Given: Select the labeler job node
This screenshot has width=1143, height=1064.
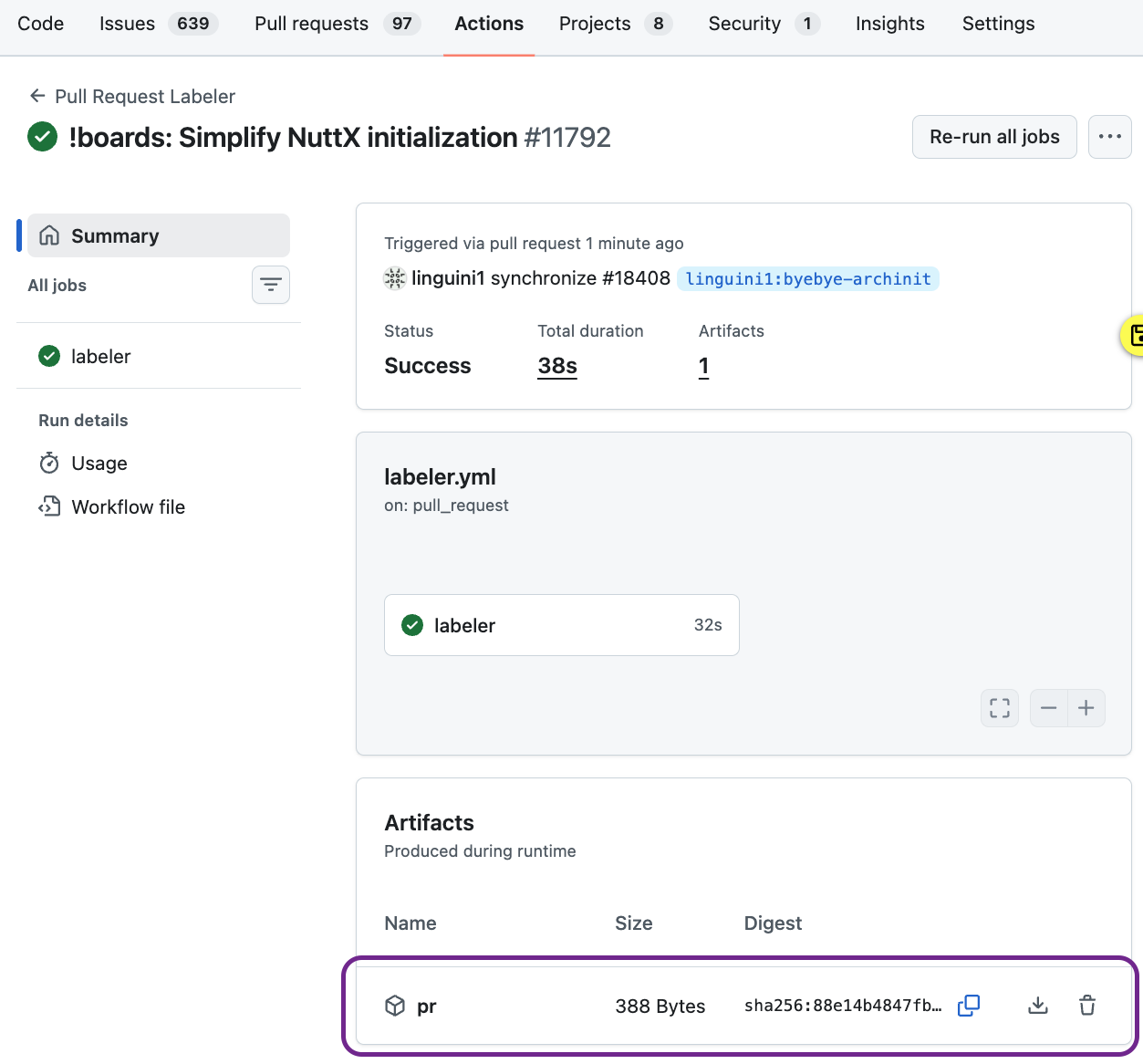Looking at the screenshot, I should [x=561, y=625].
